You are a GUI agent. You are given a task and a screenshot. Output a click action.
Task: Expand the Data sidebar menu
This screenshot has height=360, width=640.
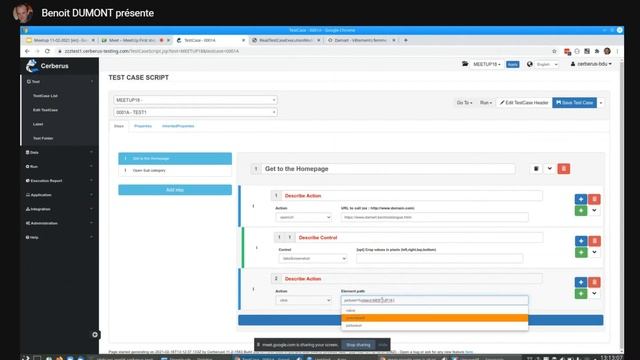(x=60, y=152)
